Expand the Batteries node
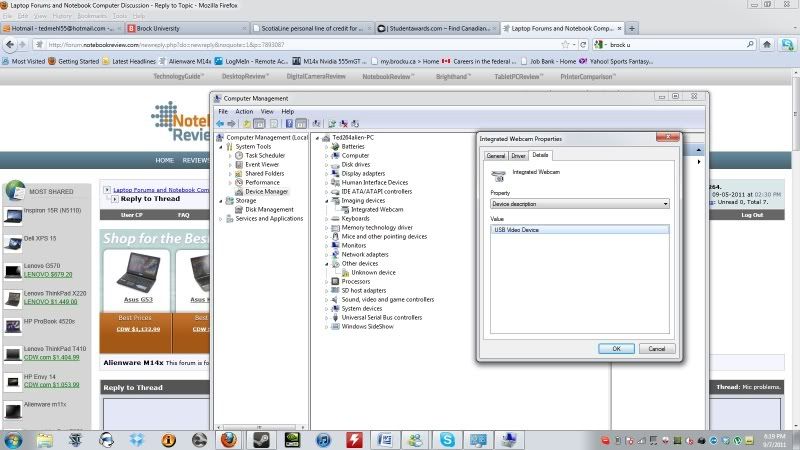The image size is (800, 450). pos(327,147)
